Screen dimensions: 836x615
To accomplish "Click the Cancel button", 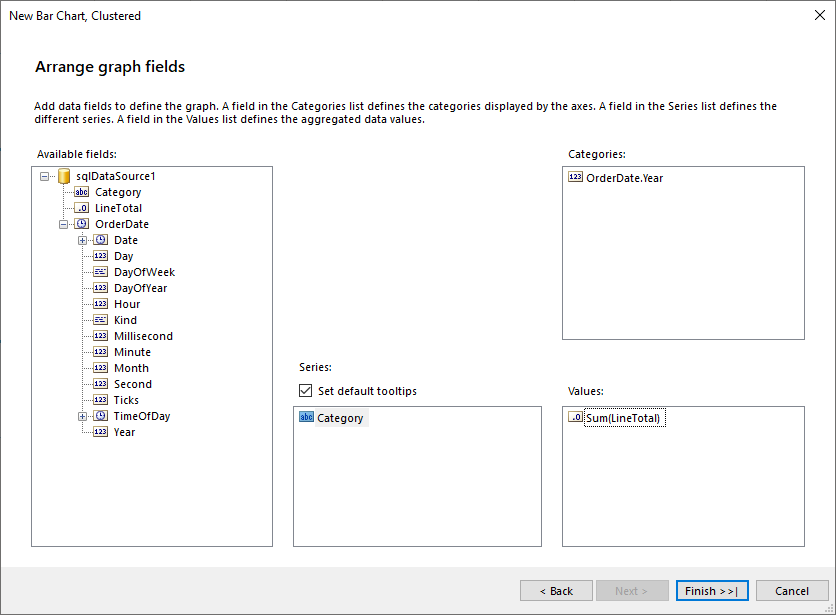I will 792,590.
